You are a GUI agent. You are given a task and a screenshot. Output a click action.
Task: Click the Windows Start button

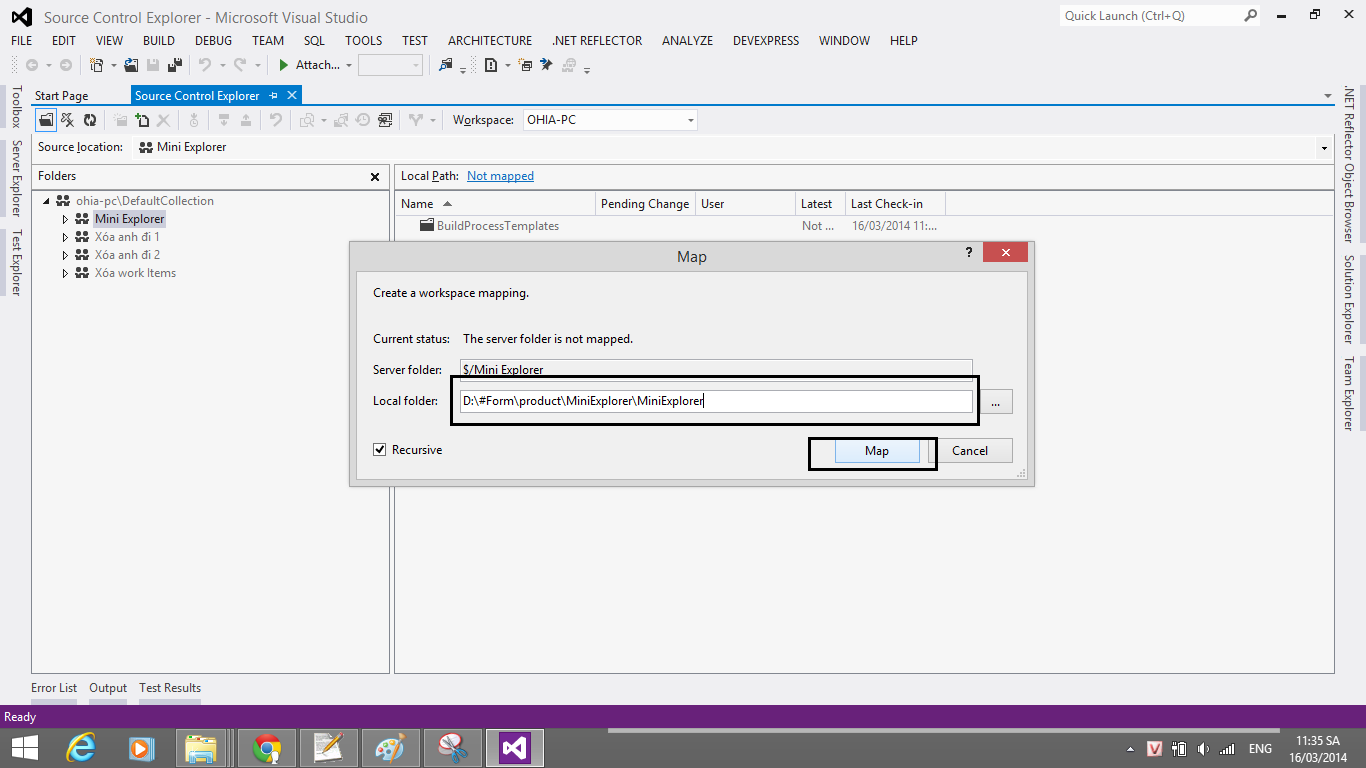(25, 748)
